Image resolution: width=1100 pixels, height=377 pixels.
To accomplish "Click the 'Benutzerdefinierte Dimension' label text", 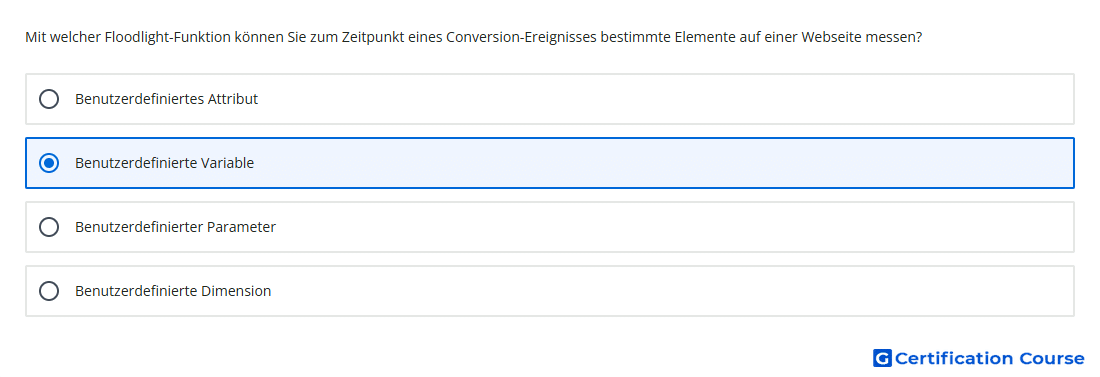I will tap(173, 291).
